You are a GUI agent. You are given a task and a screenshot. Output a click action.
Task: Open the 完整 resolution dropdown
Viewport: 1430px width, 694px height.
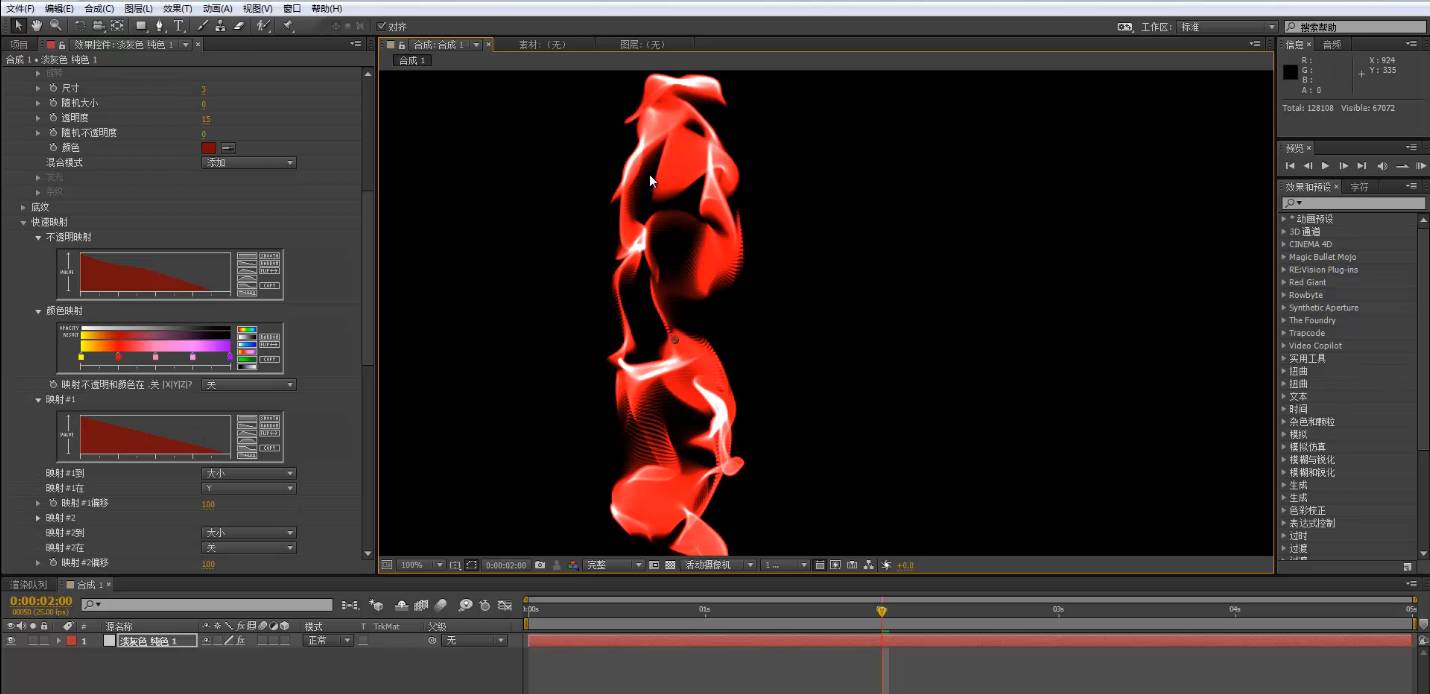[614, 565]
